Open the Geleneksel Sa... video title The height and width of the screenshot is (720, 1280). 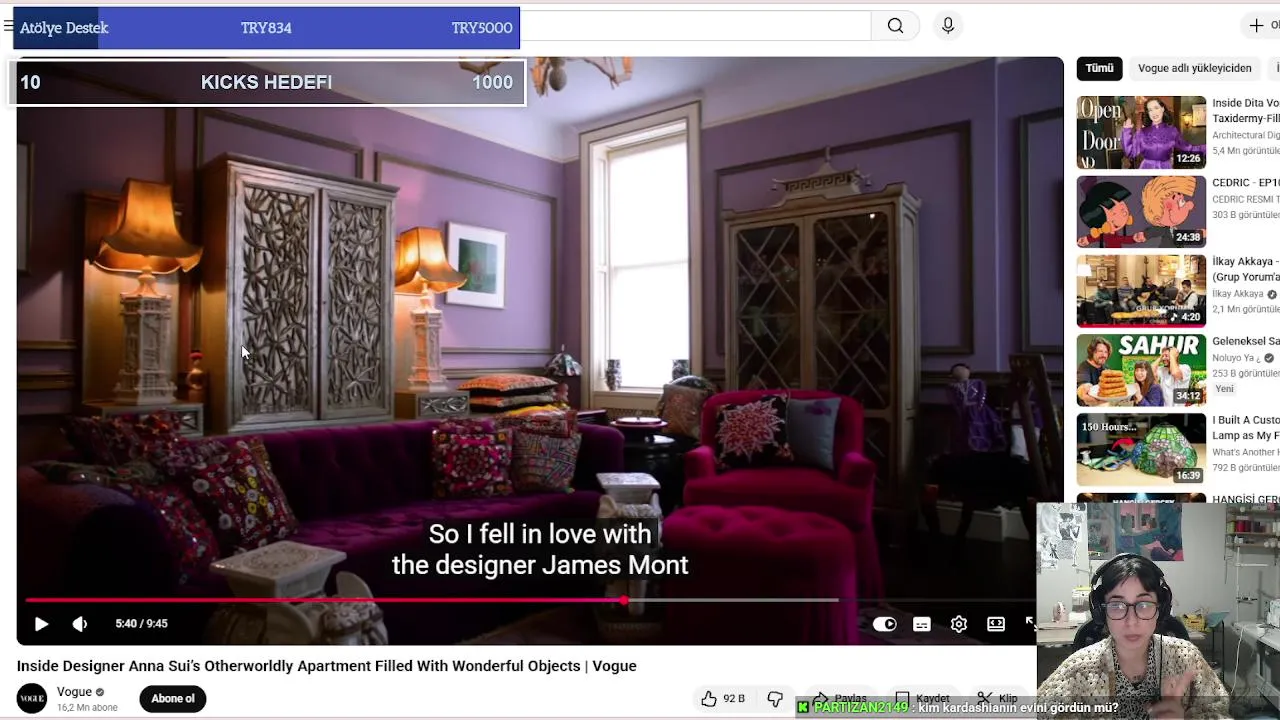coord(1246,341)
